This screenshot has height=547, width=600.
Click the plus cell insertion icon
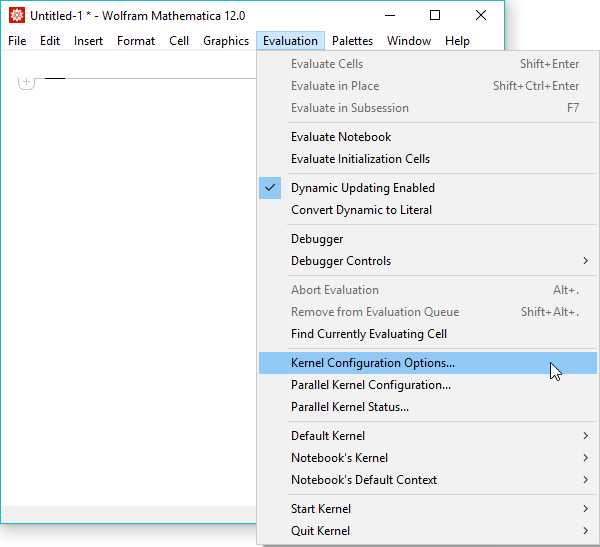click(26, 82)
